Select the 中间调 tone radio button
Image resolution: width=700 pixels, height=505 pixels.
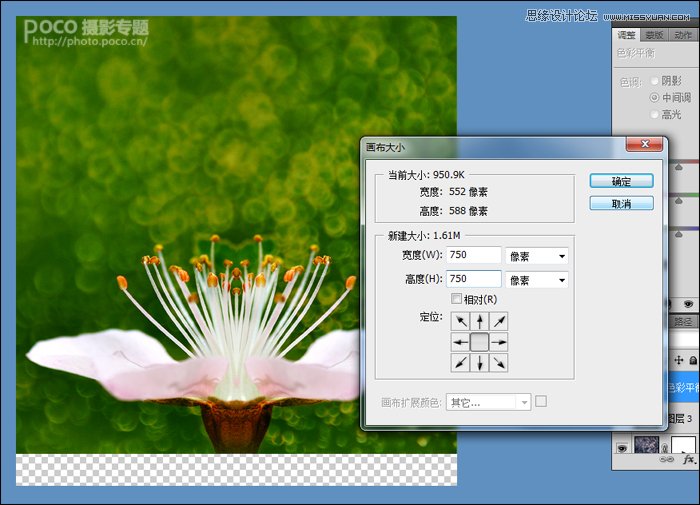(x=654, y=97)
